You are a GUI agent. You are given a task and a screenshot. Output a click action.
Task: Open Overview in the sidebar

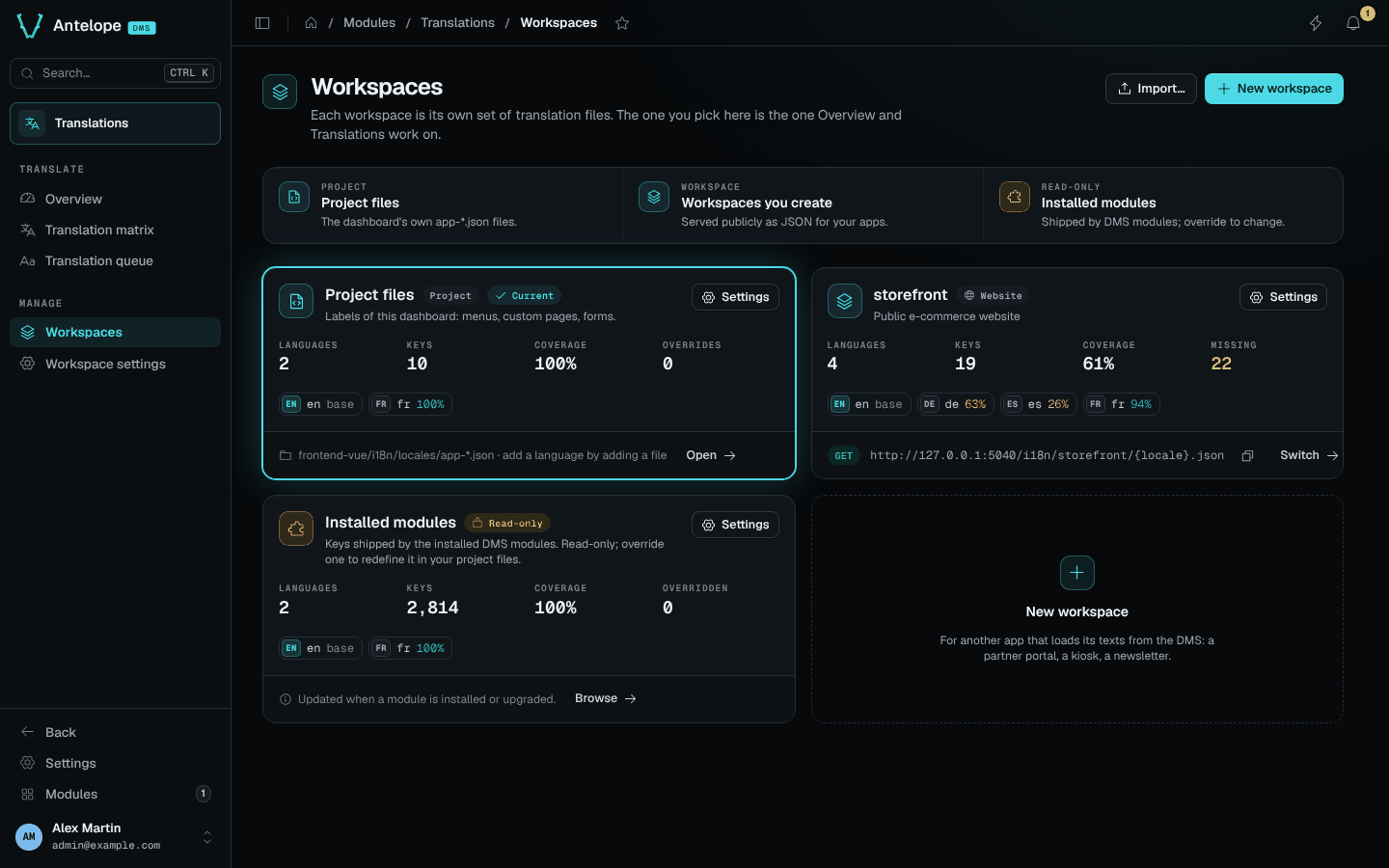point(115,199)
